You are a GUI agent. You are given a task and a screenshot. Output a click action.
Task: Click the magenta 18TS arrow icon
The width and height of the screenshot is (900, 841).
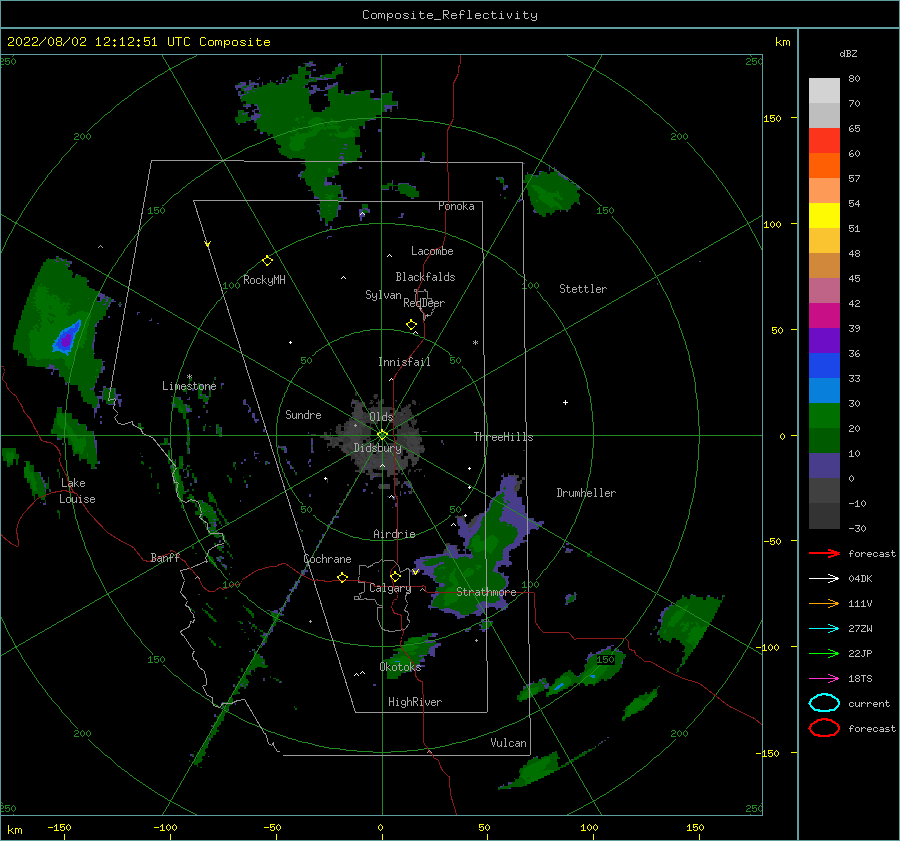(x=824, y=679)
